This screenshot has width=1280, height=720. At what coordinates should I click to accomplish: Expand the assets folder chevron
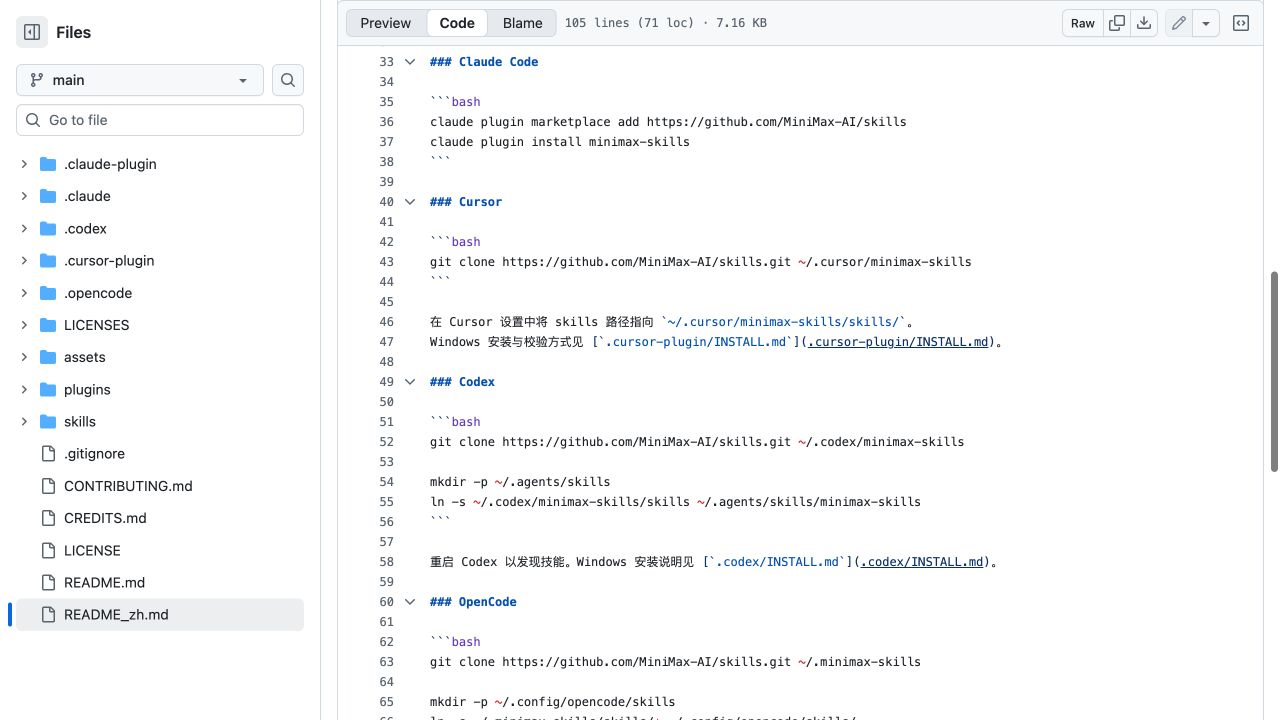(x=24, y=357)
